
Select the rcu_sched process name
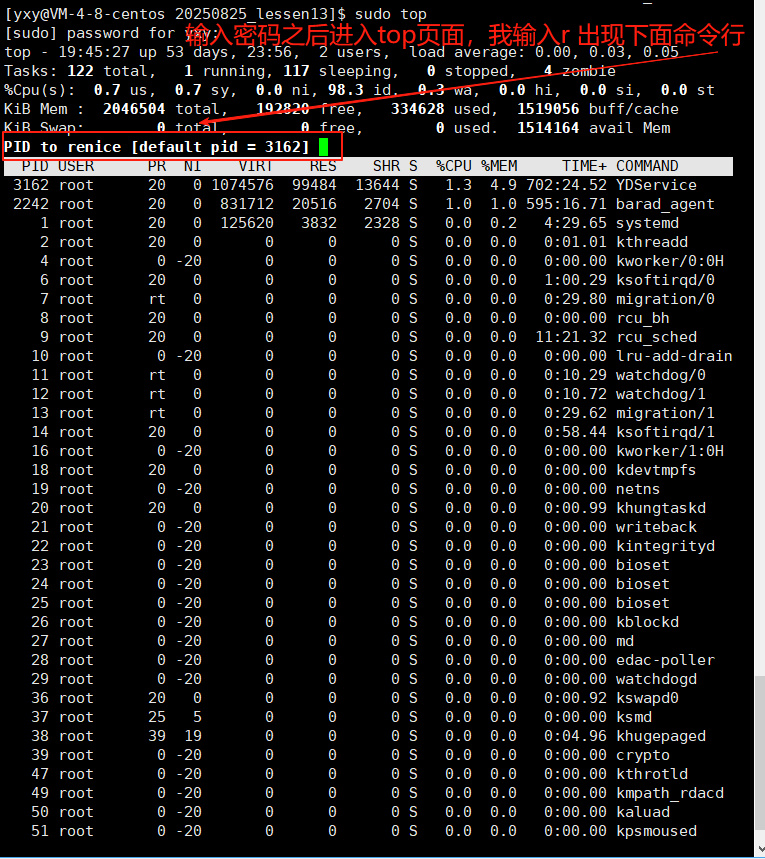pyautogui.click(x=656, y=337)
